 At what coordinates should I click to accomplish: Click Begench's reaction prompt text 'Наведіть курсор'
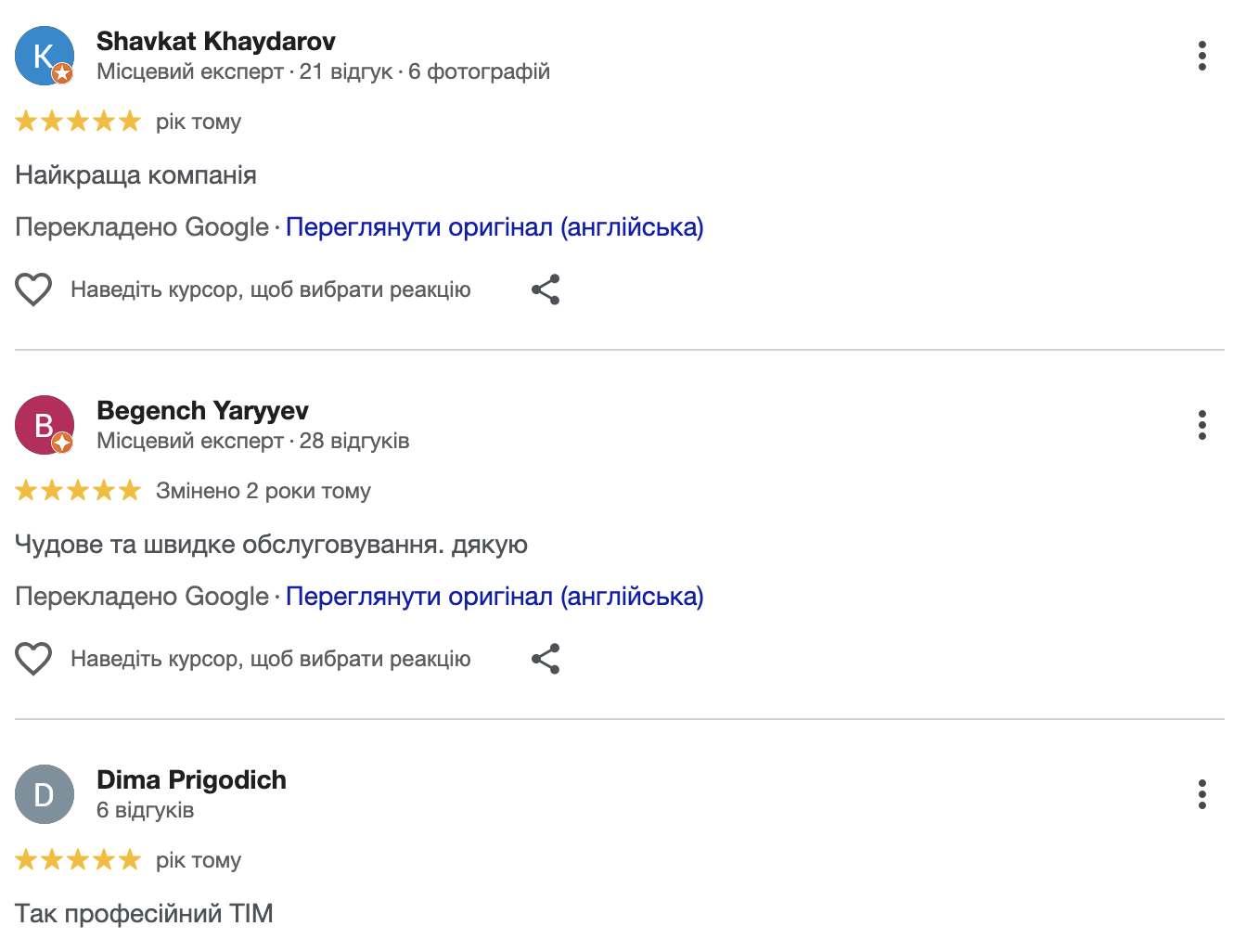click(x=270, y=659)
